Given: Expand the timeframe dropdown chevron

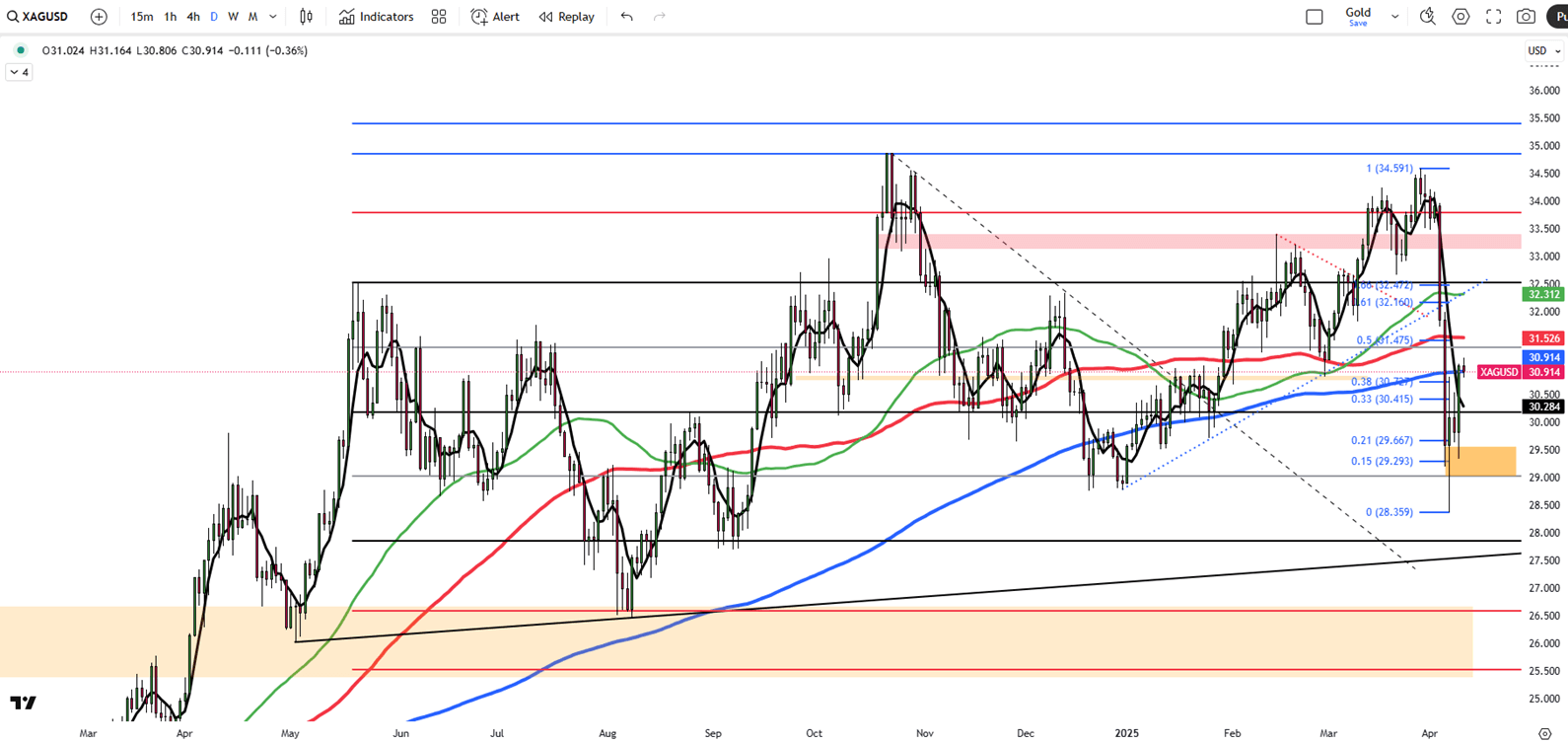Looking at the screenshot, I should [x=273, y=17].
